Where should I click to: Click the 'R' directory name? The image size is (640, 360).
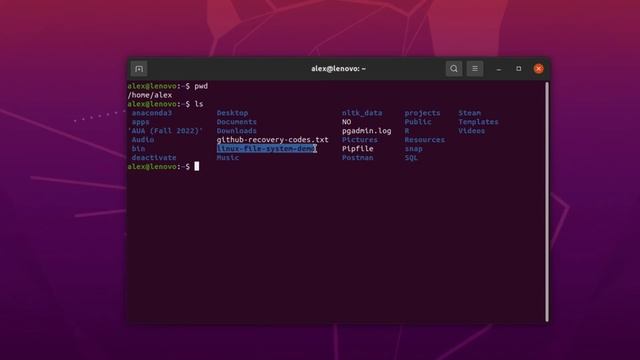pos(407,131)
